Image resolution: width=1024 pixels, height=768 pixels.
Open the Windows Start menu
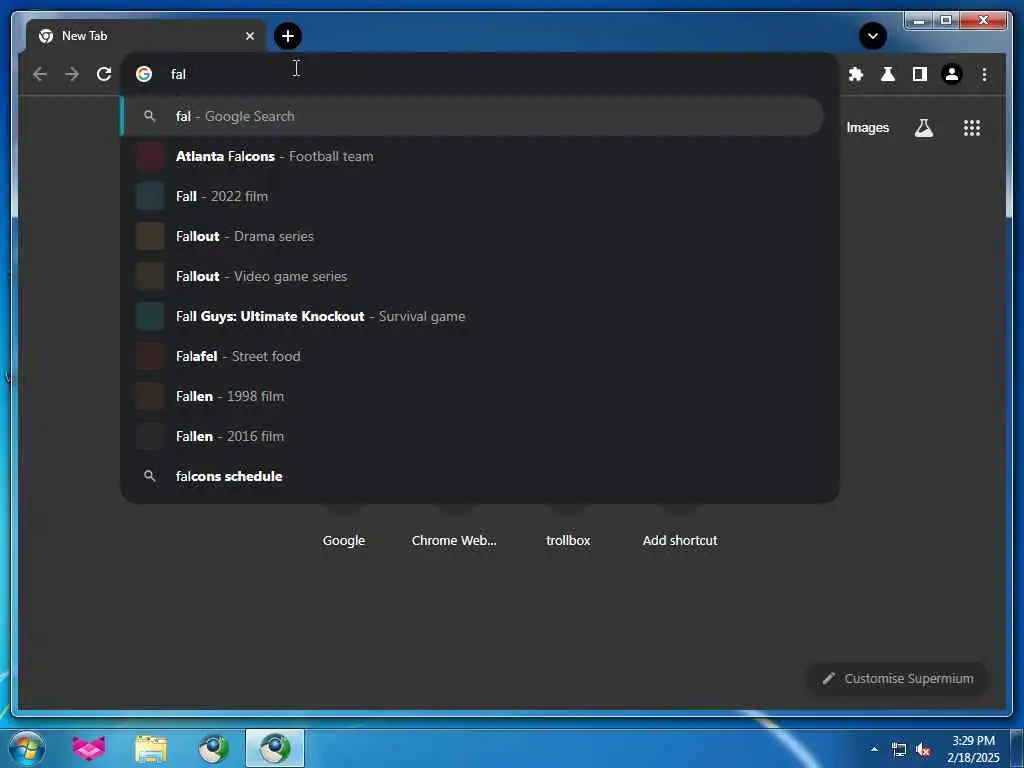(27, 748)
